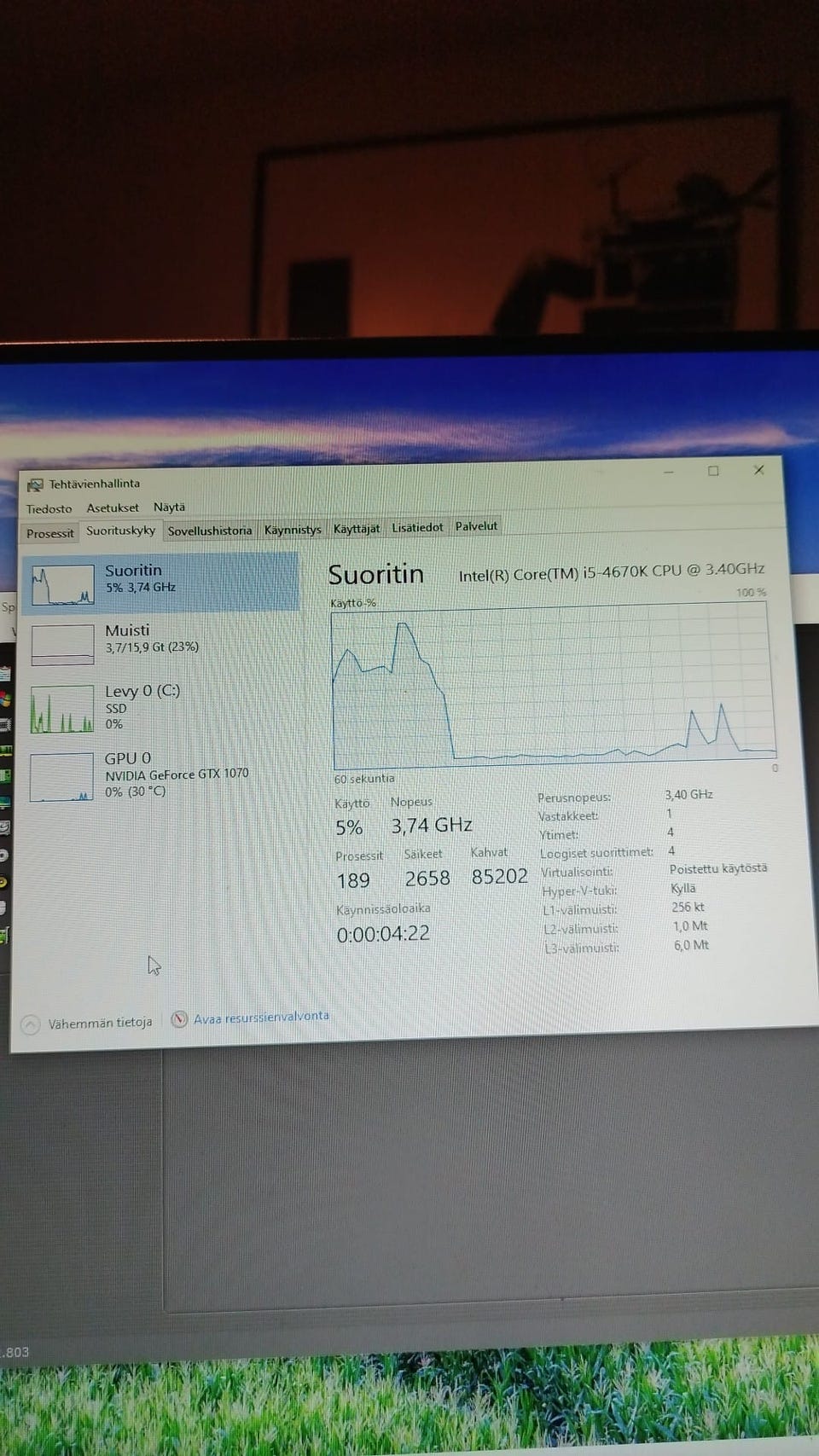Click the Kyllä Hyper-V value
819x1456 pixels.
pyautogui.click(x=683, y=888)
